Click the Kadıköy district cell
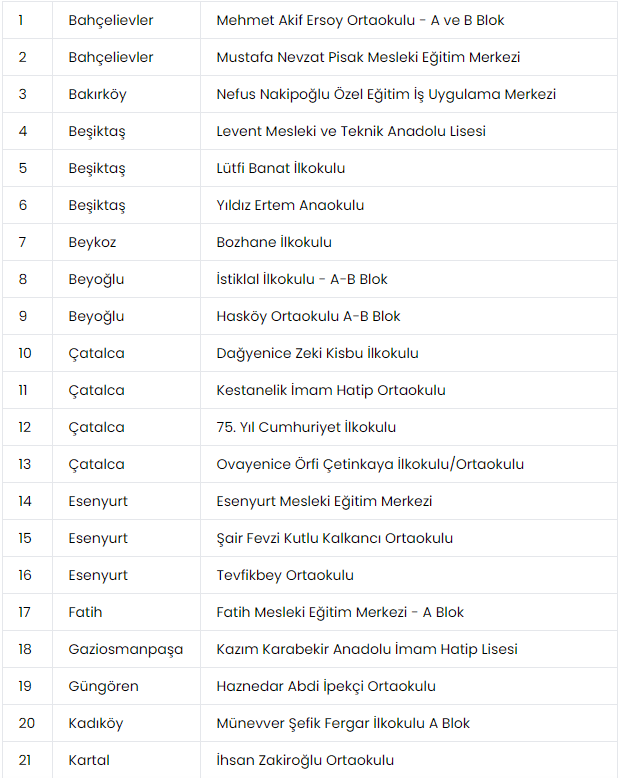Viewport: 620px width, 778px height. 95,723
